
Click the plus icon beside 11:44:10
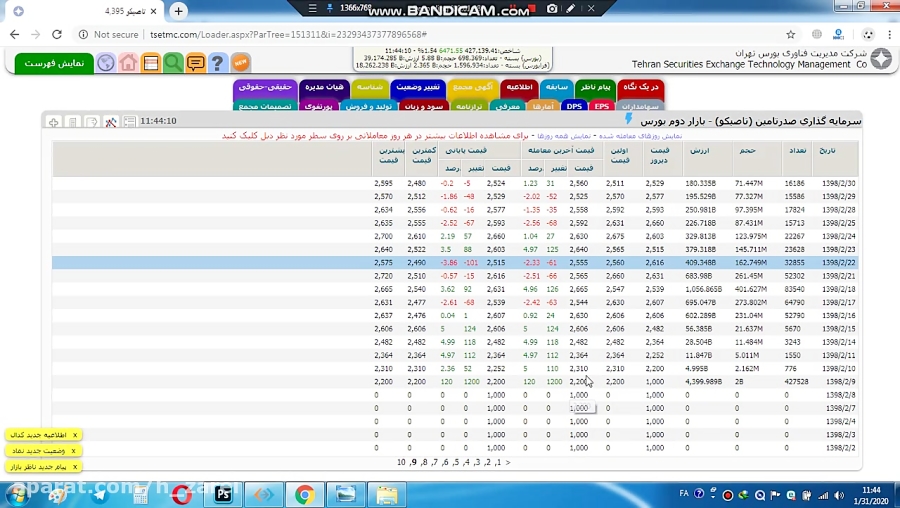pos(53,122)
